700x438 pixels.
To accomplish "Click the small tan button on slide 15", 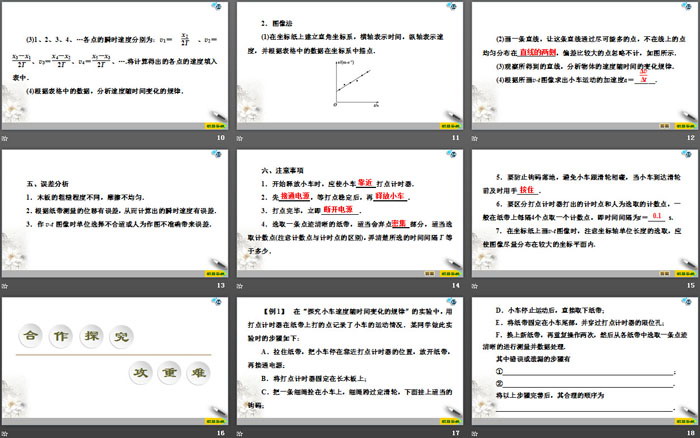I will pyautogui.click(x=665, y=273).
